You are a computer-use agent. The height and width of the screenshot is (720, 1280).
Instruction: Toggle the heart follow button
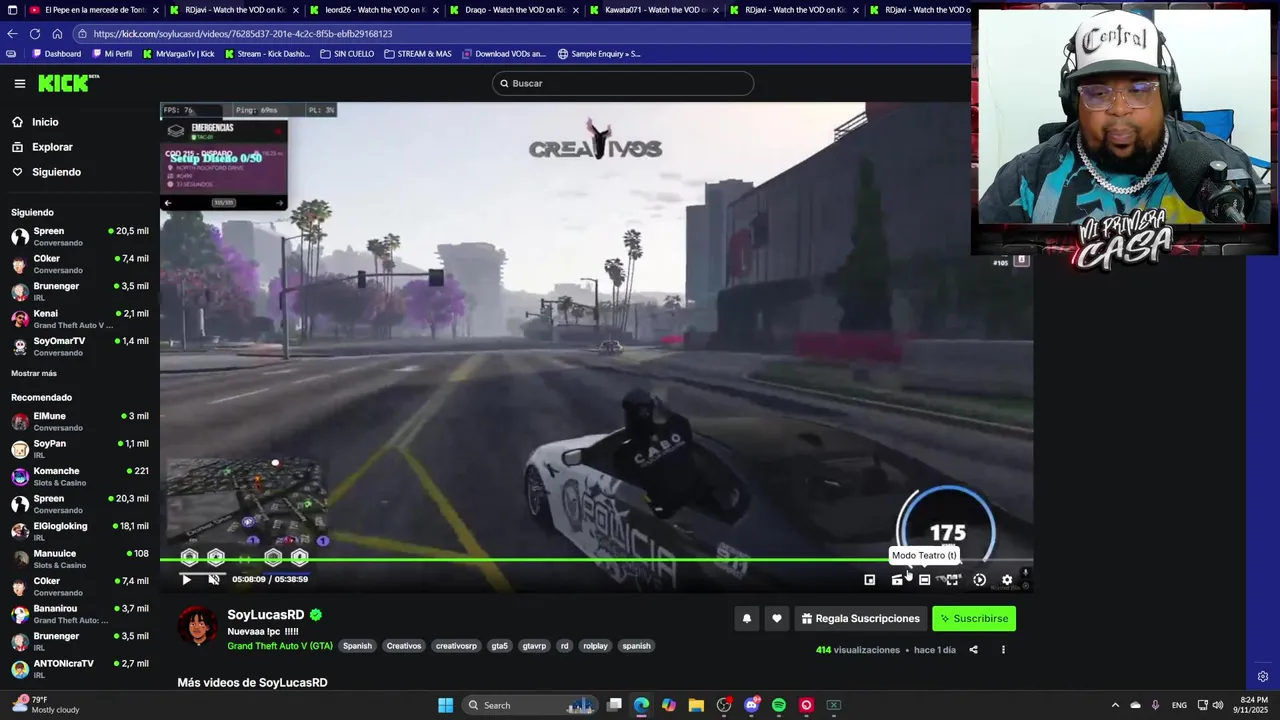tap(777, 619)
